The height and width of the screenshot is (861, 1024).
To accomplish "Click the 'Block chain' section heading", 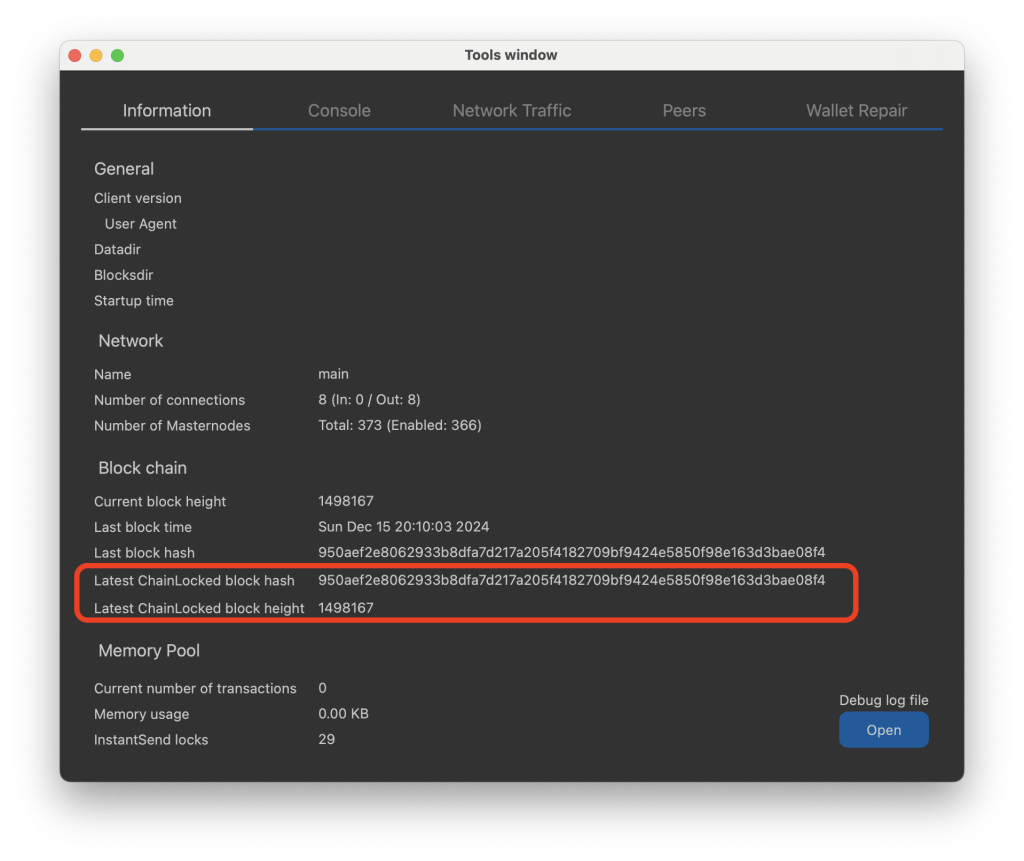I will point(142,468).
